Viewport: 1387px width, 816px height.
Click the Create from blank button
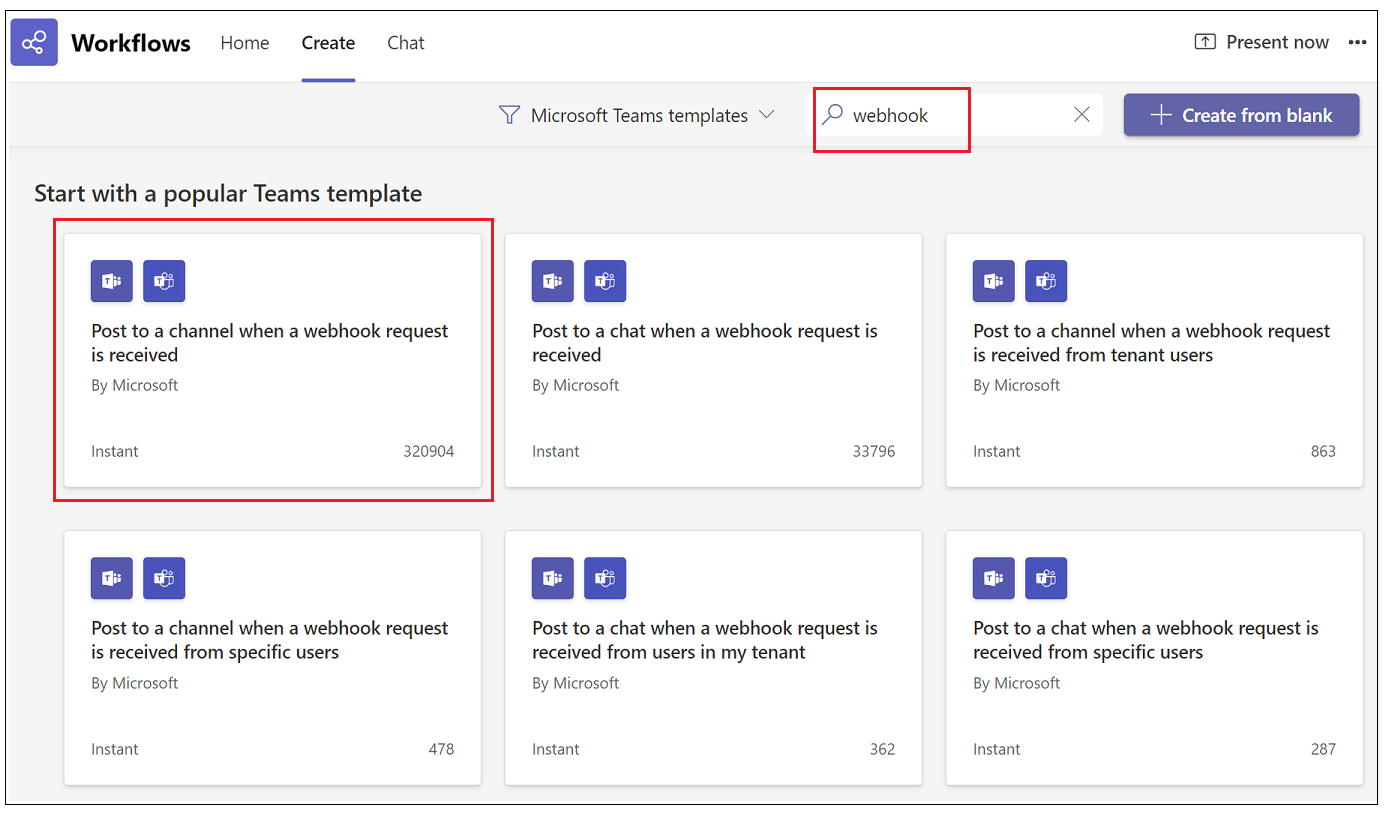point(1241,115)
